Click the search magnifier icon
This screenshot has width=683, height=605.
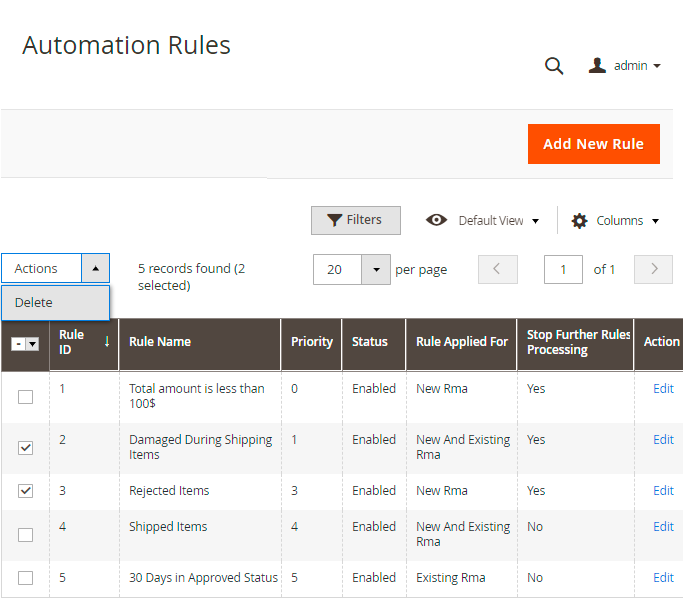553,66
